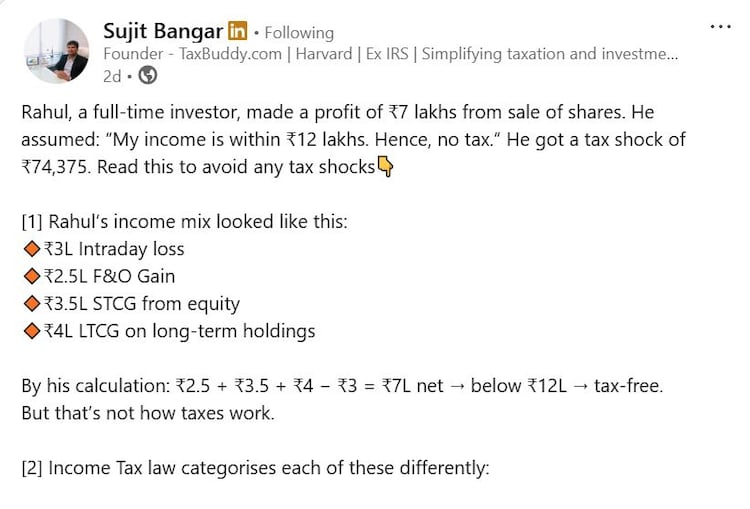This screenshot has width=750, height=509.
Task: Click the '[2] Income Tax law categorises' line
Action: [x=255, y=467]
